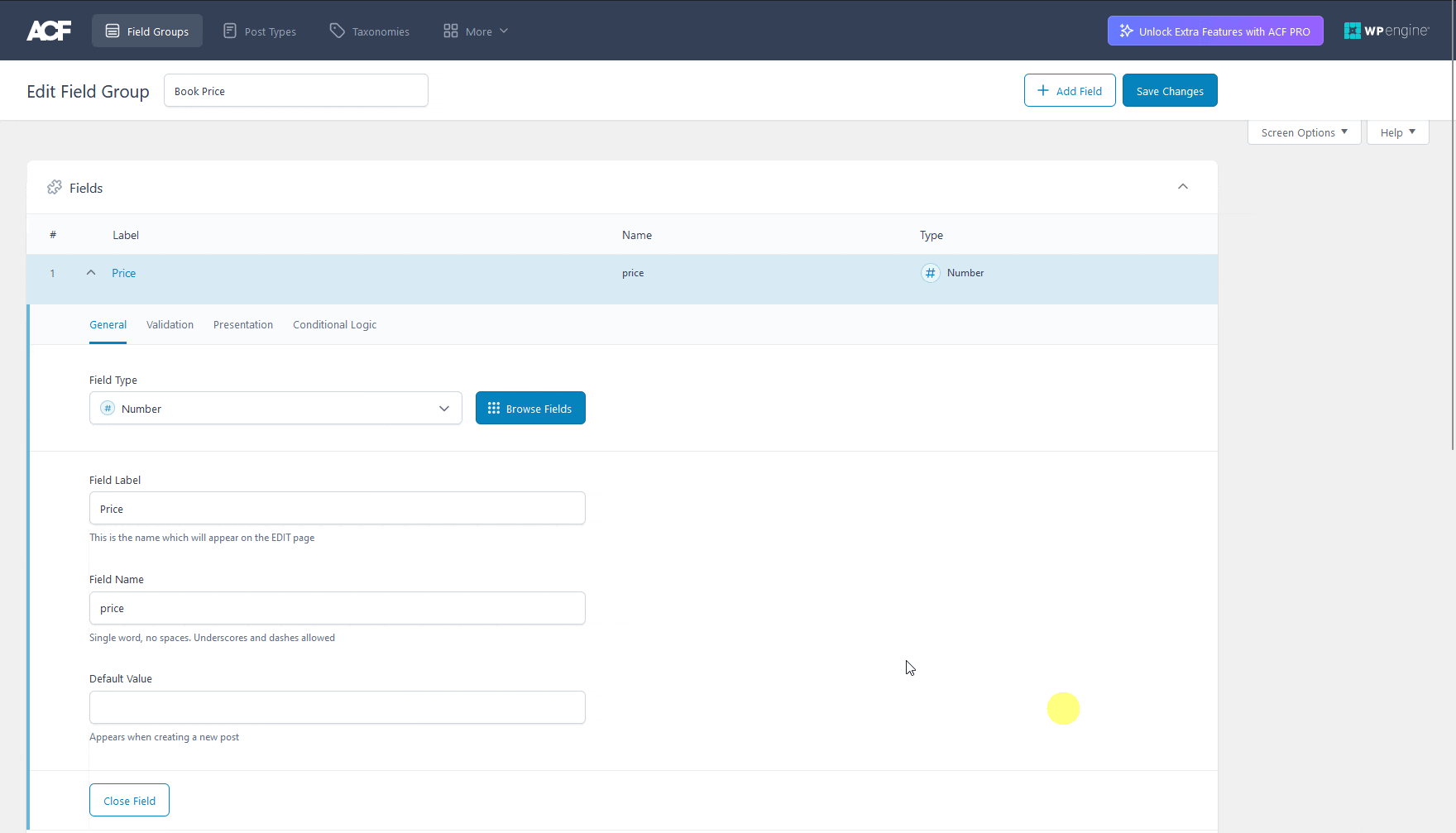Click the WP Engine logo

click(x=1386, y=30)
